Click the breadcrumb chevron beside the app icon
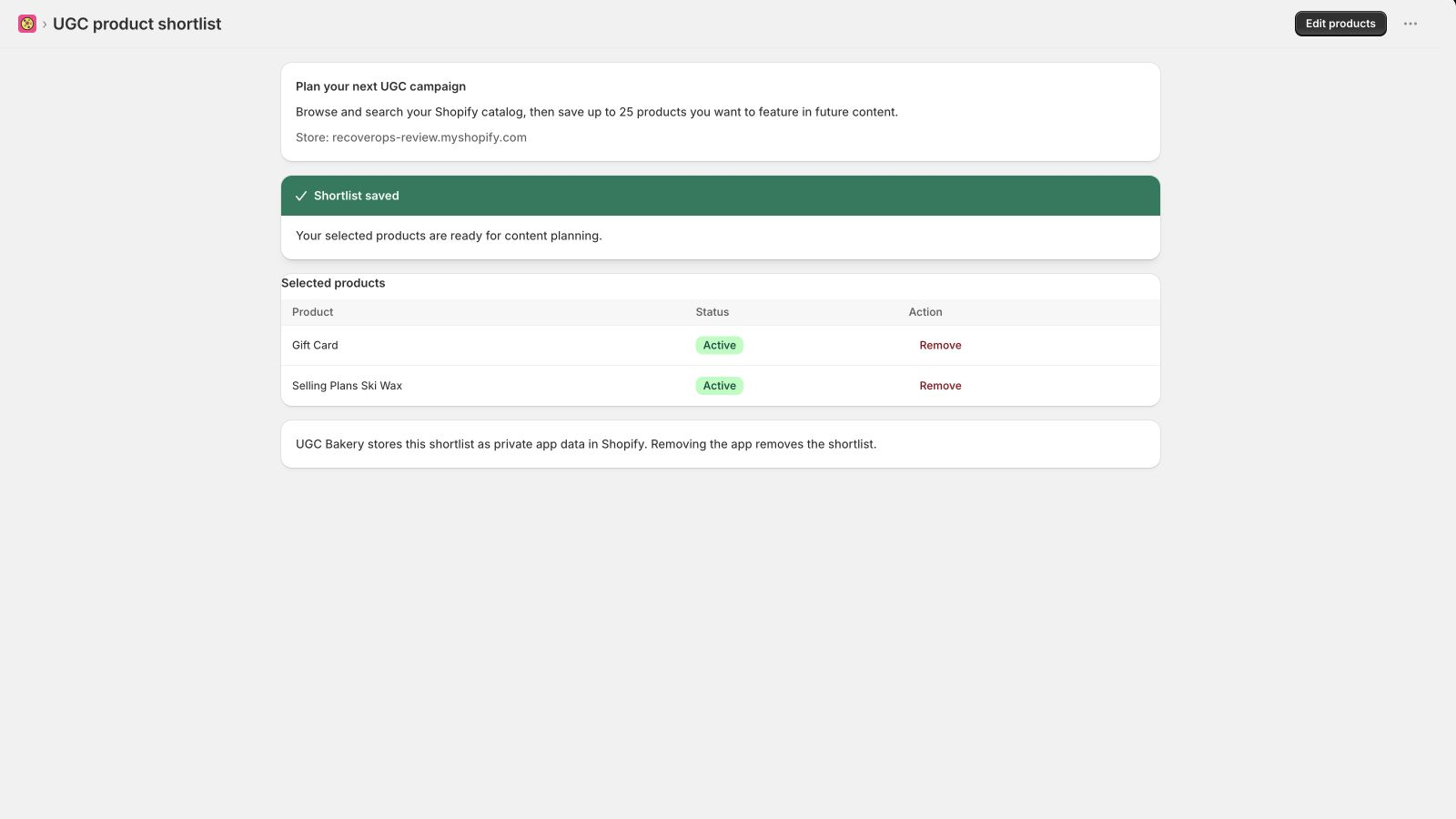This screenshot has width=1456, height=819. click(45, 25)
